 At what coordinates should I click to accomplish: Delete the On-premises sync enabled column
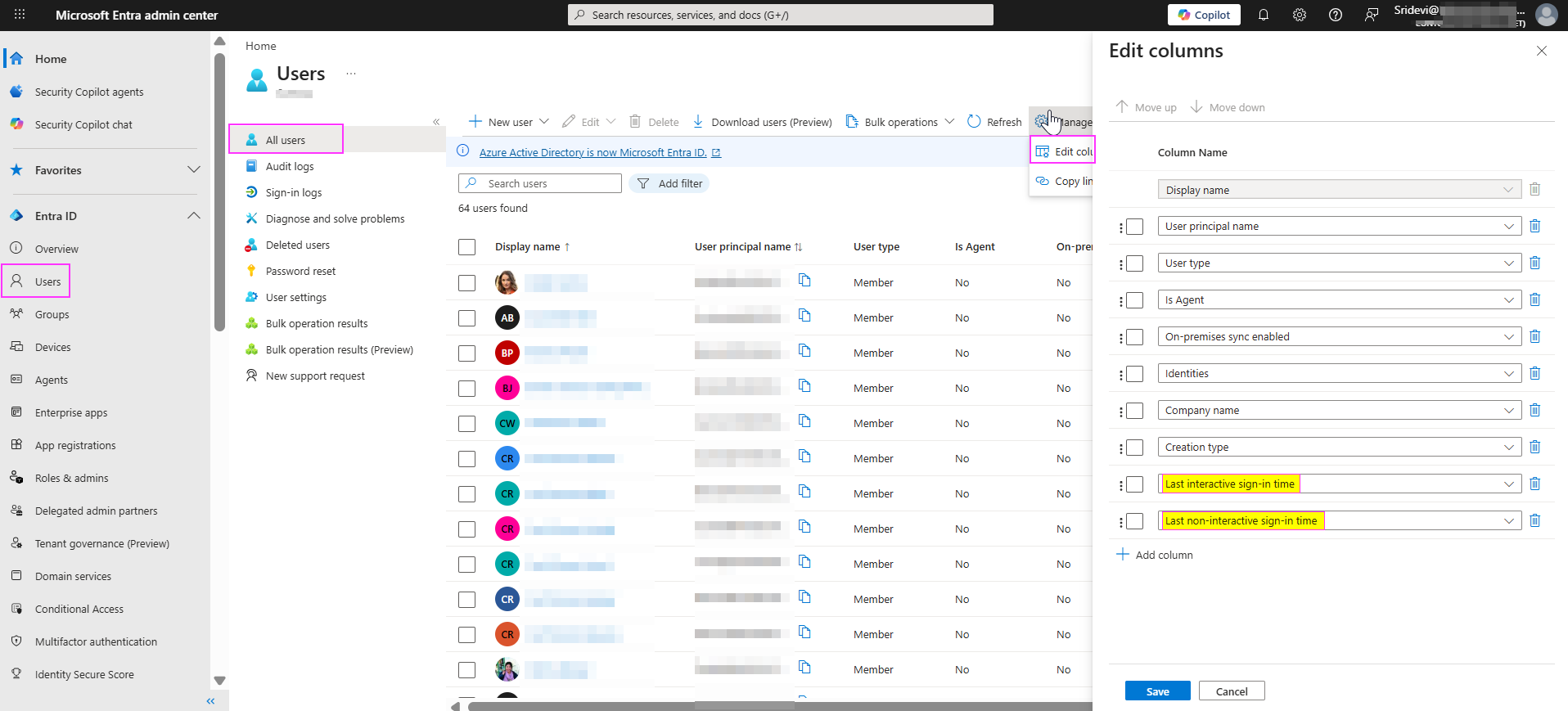point(1535,336)
